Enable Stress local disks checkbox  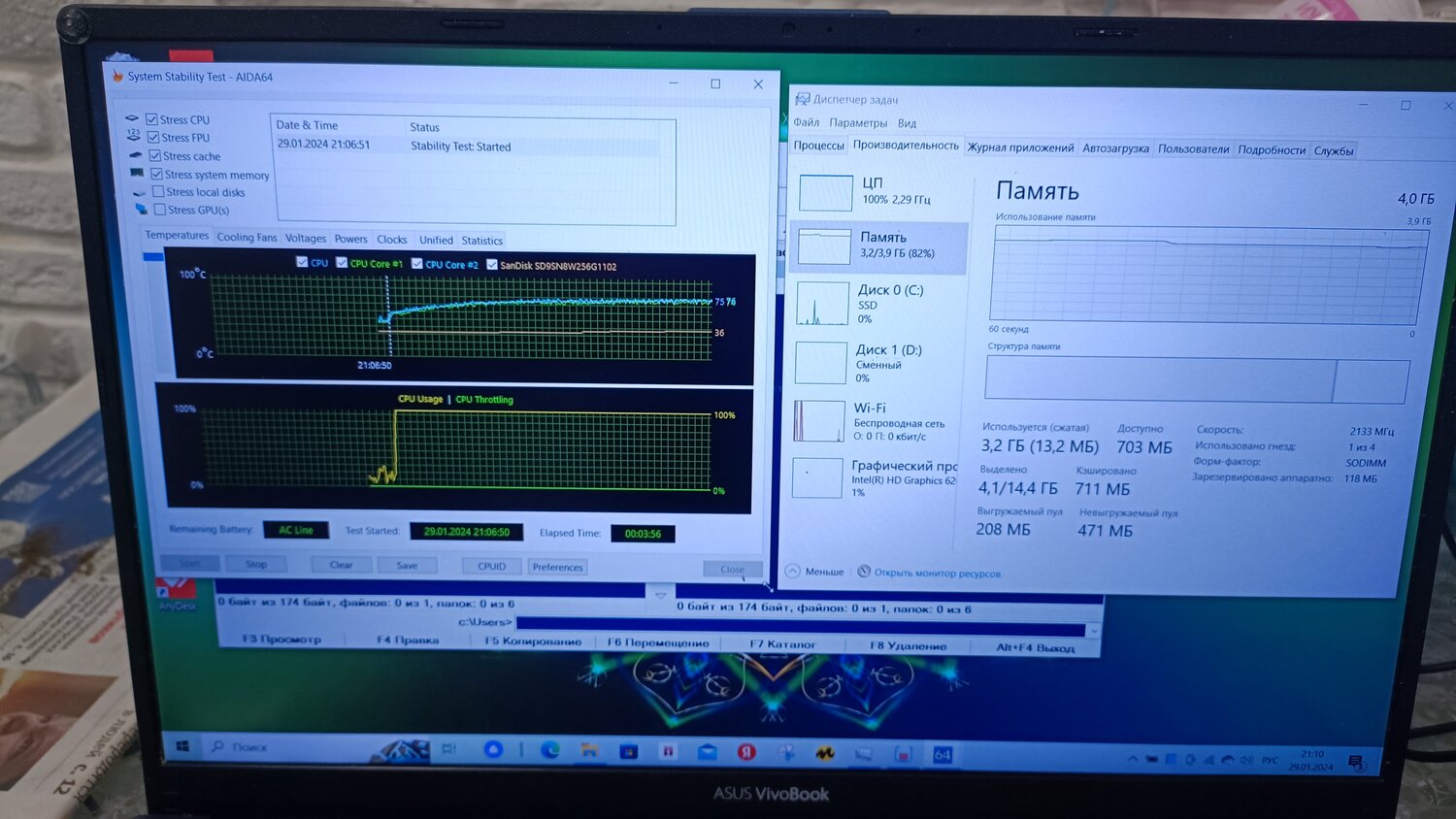coord(158,191)
